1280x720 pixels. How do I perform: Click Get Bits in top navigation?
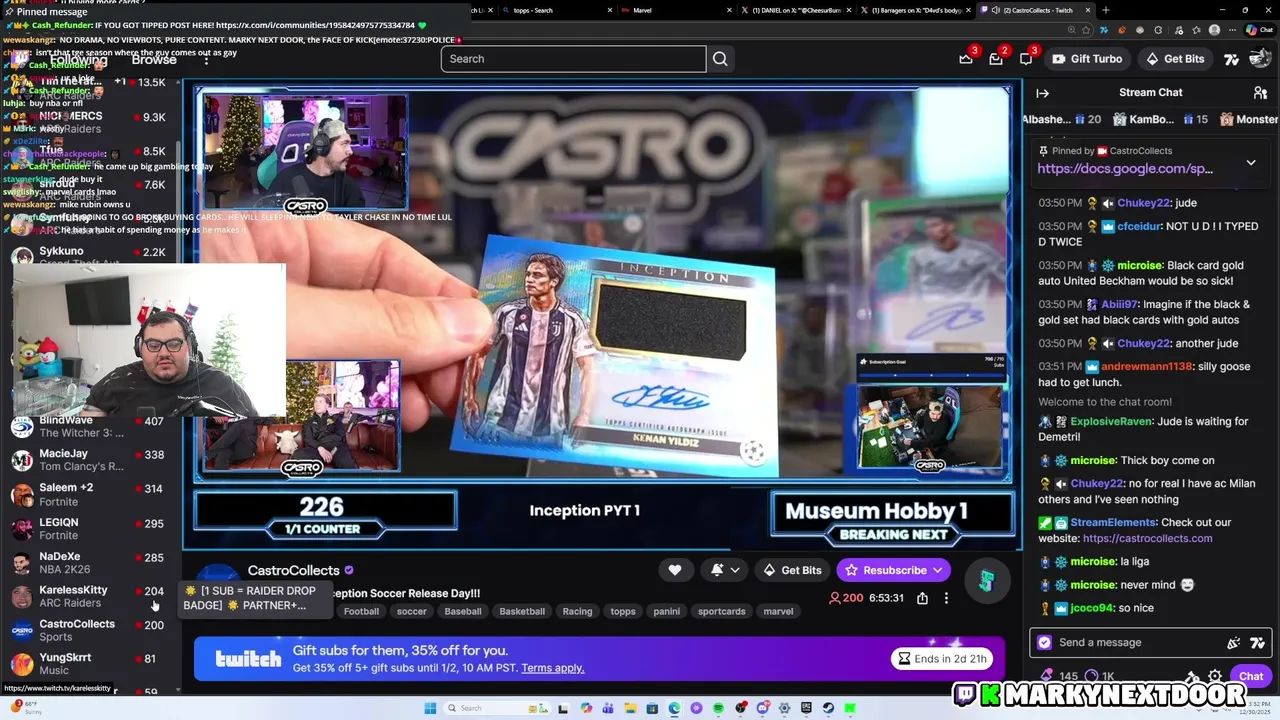click(x=1174, y=59)
